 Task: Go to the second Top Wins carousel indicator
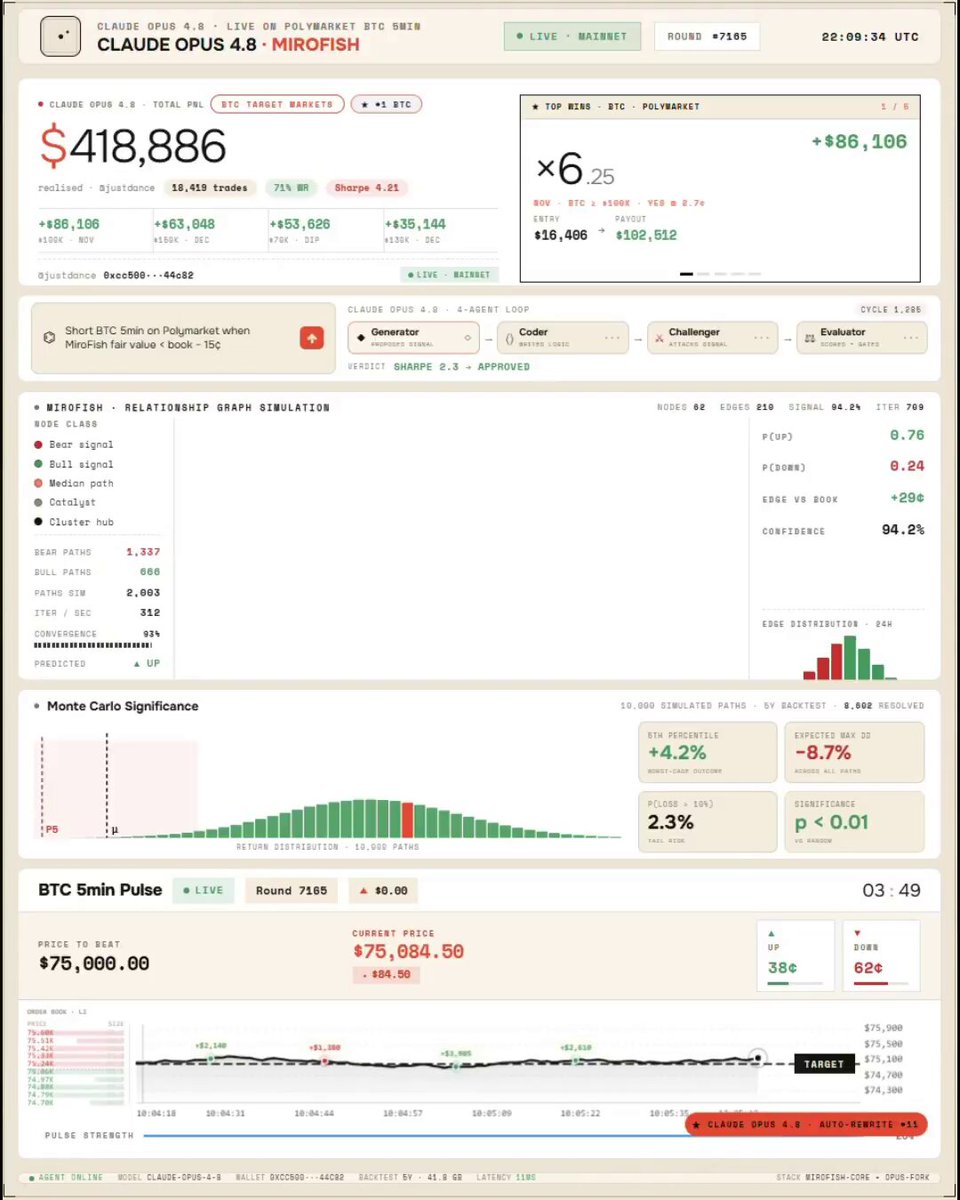pos(703,273)
